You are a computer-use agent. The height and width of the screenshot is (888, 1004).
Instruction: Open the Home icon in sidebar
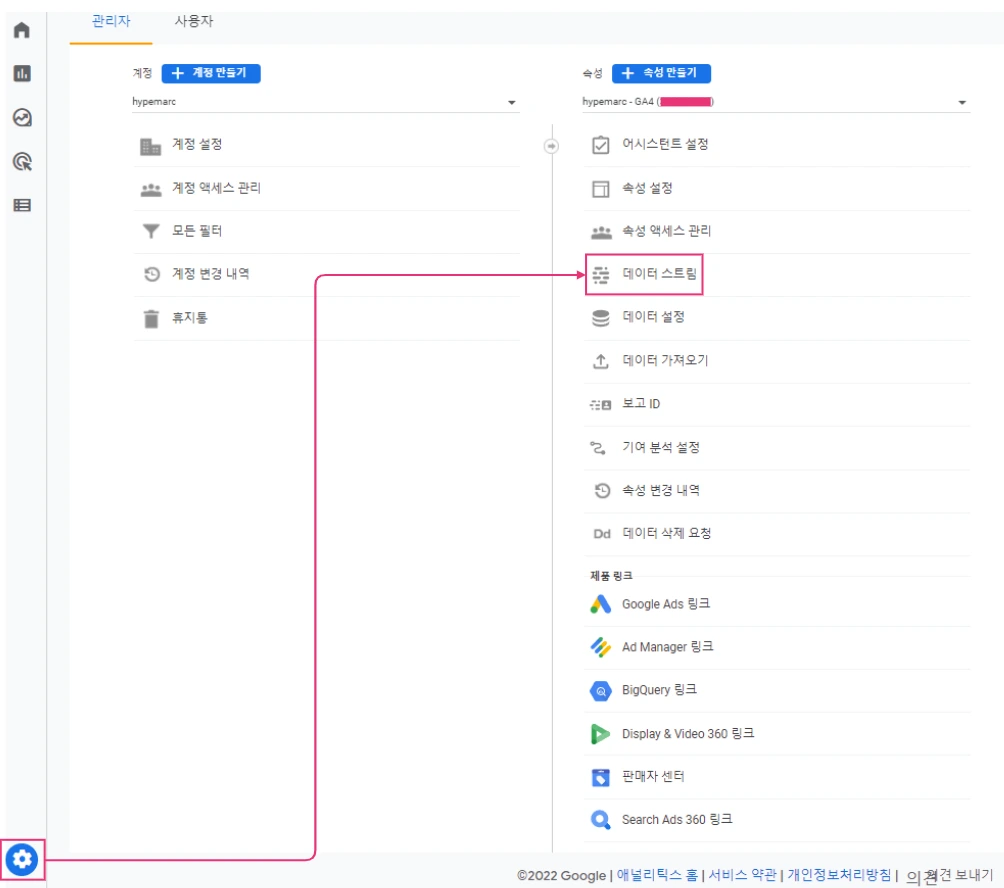point(22,30)
